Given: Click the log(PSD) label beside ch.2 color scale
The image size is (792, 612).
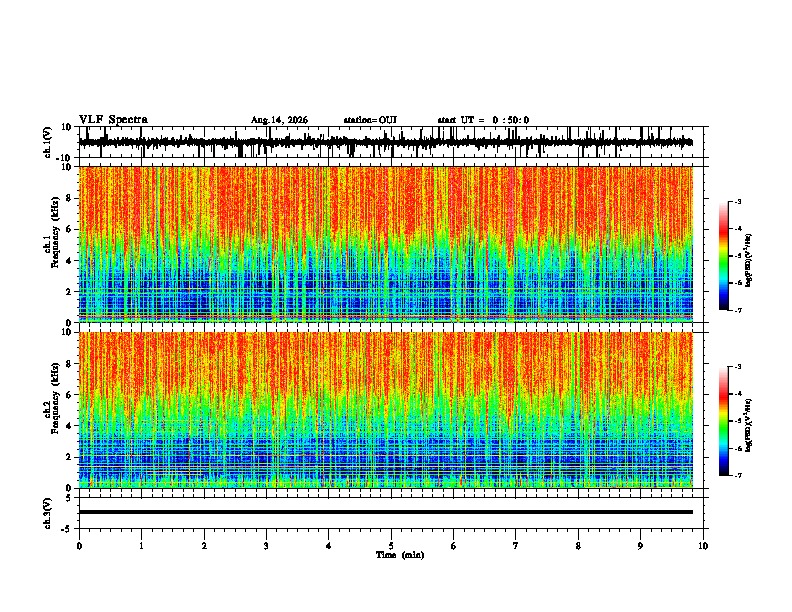Looking at the screenshot, I should click(749, 425).
